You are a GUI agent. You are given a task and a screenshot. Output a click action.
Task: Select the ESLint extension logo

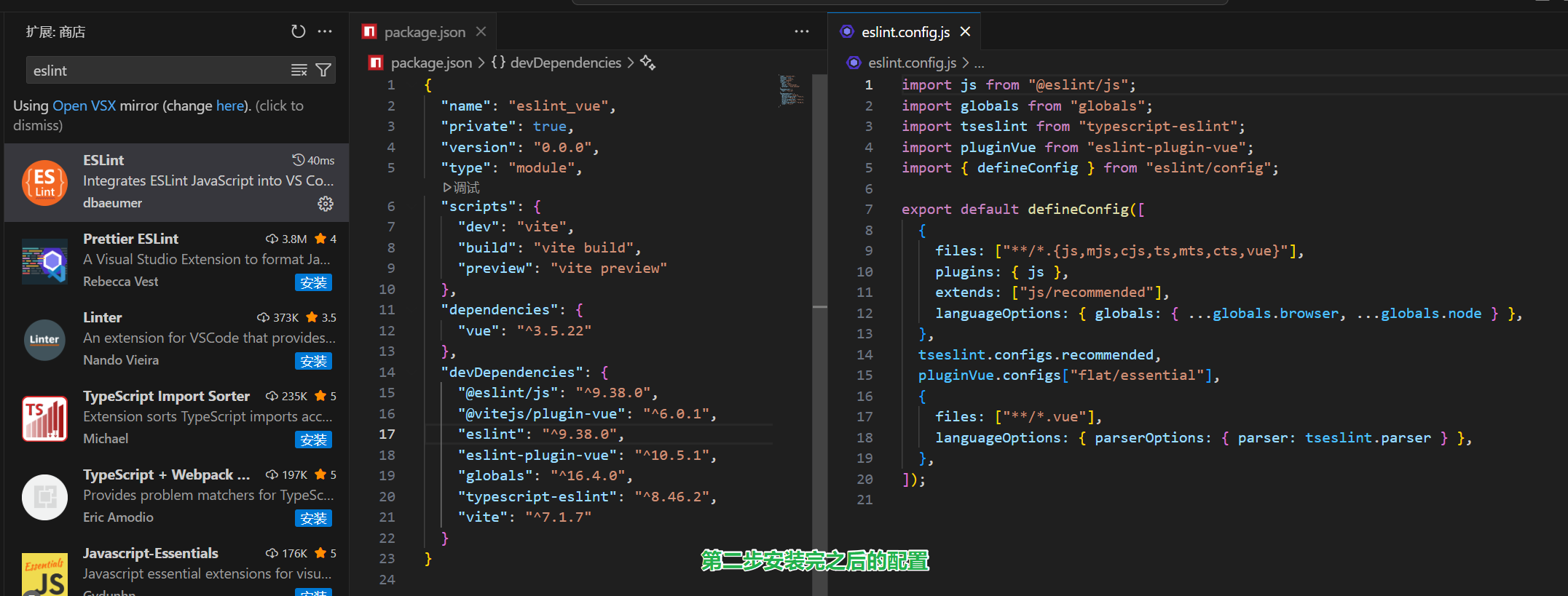pos(44,183)
